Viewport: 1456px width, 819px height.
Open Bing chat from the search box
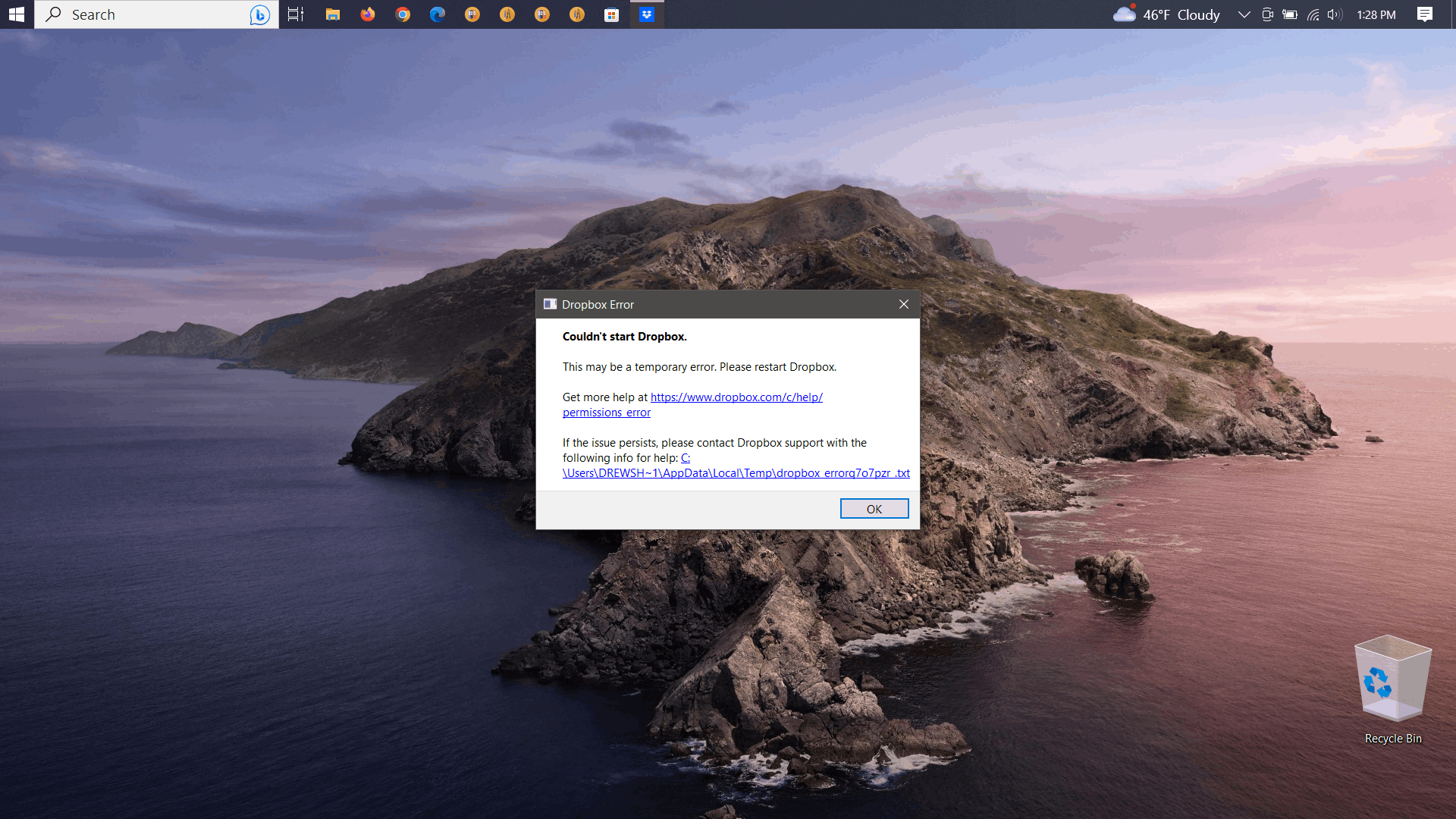259,14
